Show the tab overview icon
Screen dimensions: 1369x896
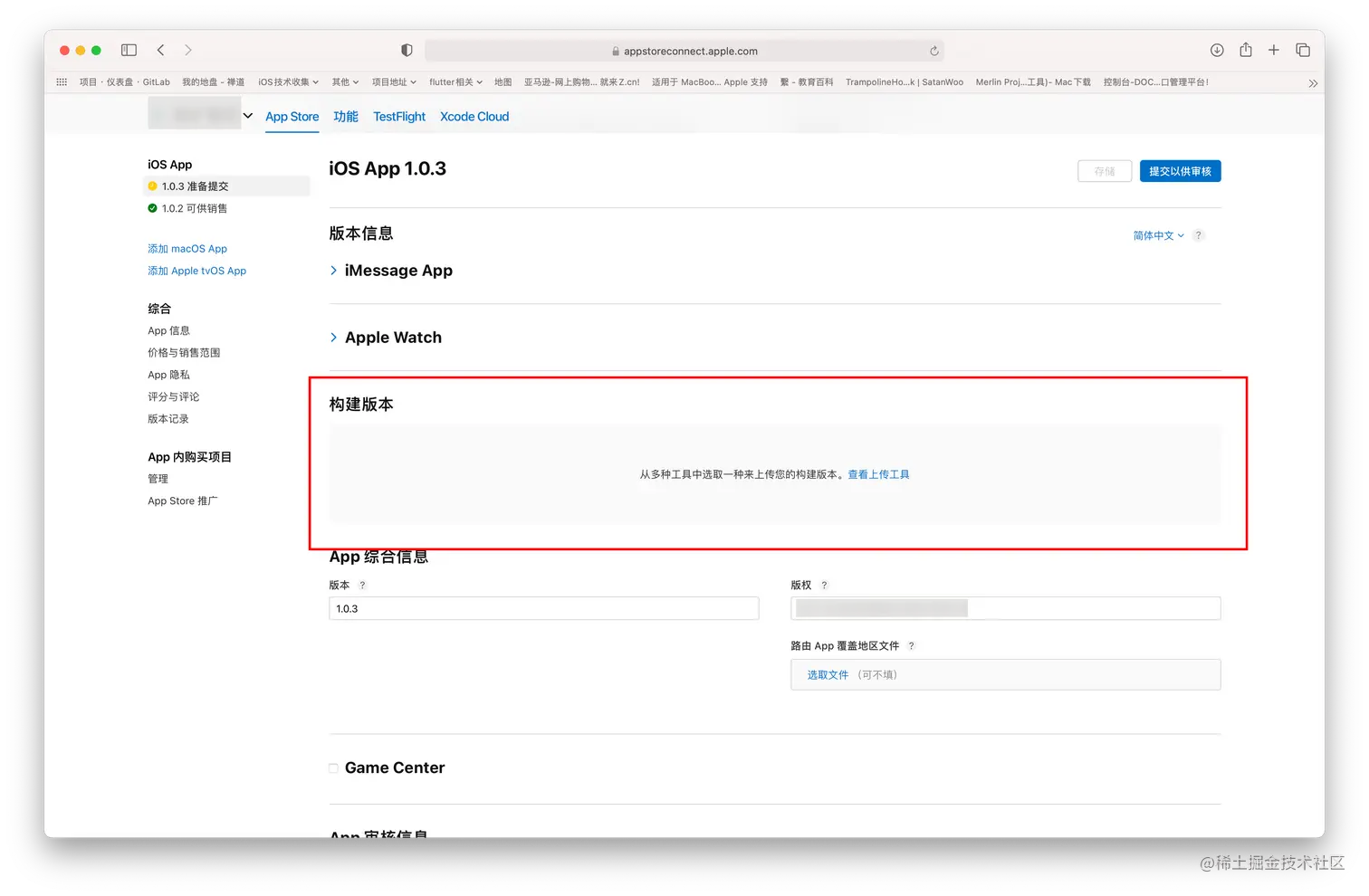(x=1303, y=50)
